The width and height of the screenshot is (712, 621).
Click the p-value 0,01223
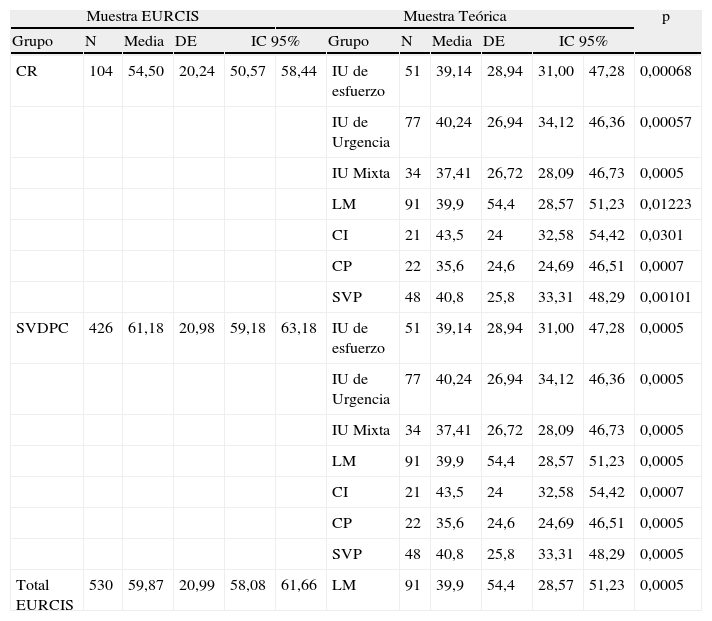coord(665,205)
